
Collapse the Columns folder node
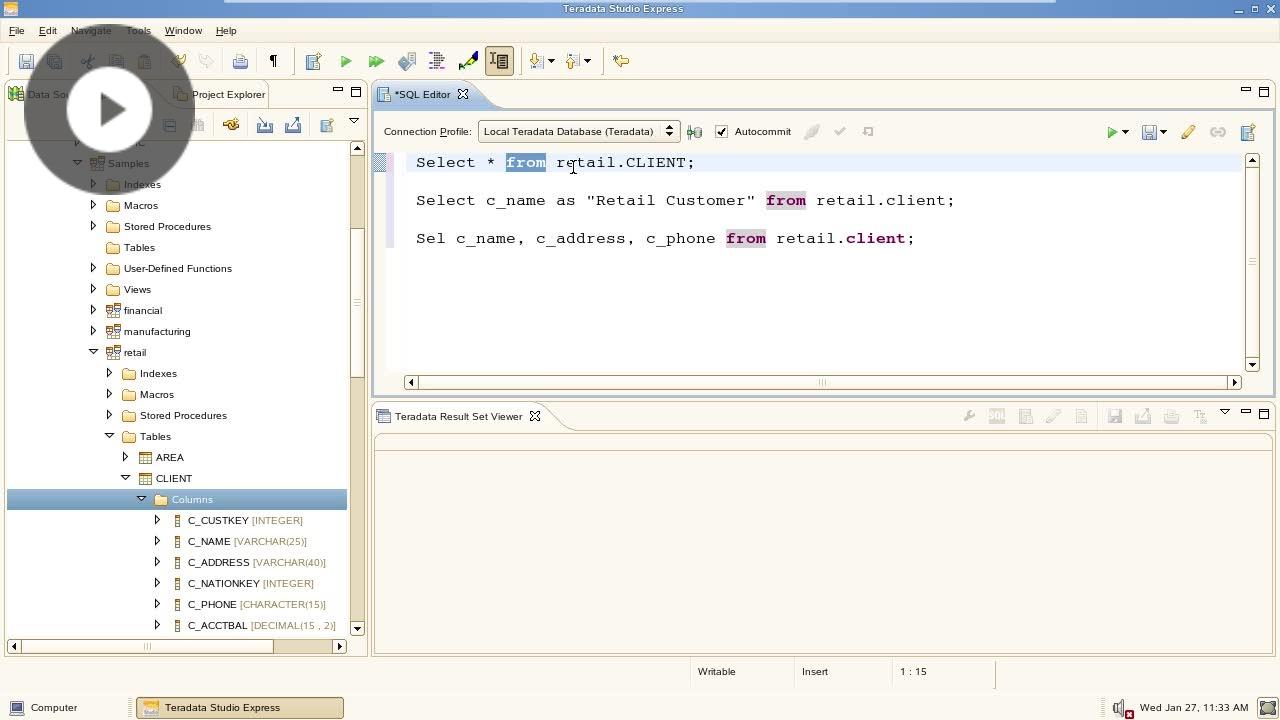click(x=141, y=499)
